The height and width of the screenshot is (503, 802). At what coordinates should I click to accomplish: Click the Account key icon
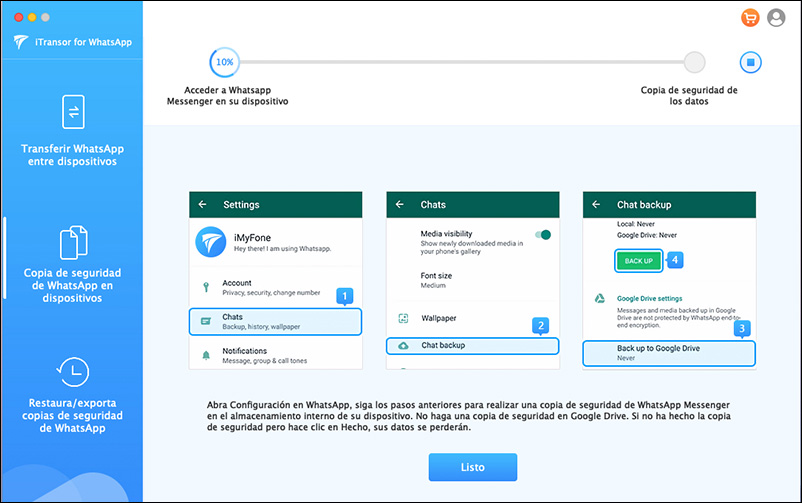[x=206, y=287]
